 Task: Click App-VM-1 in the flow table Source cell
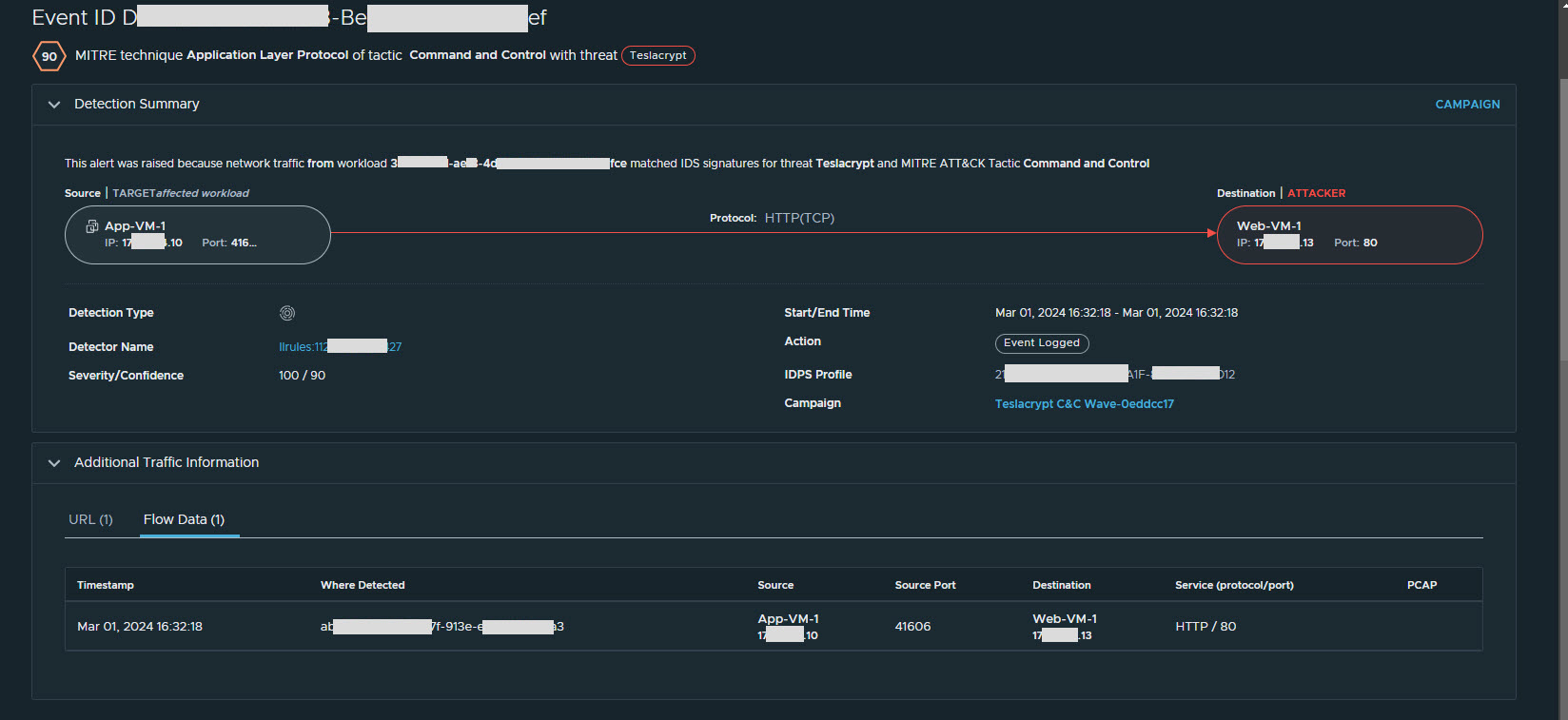788,619
